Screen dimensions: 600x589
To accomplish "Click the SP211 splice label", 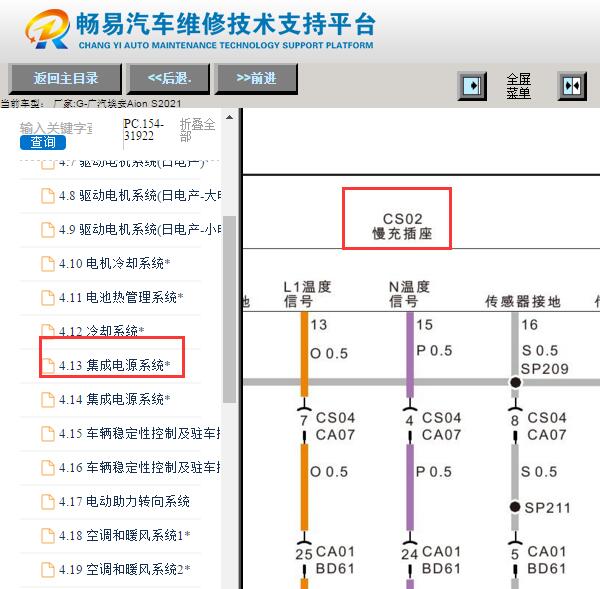I will pos(547,508).
